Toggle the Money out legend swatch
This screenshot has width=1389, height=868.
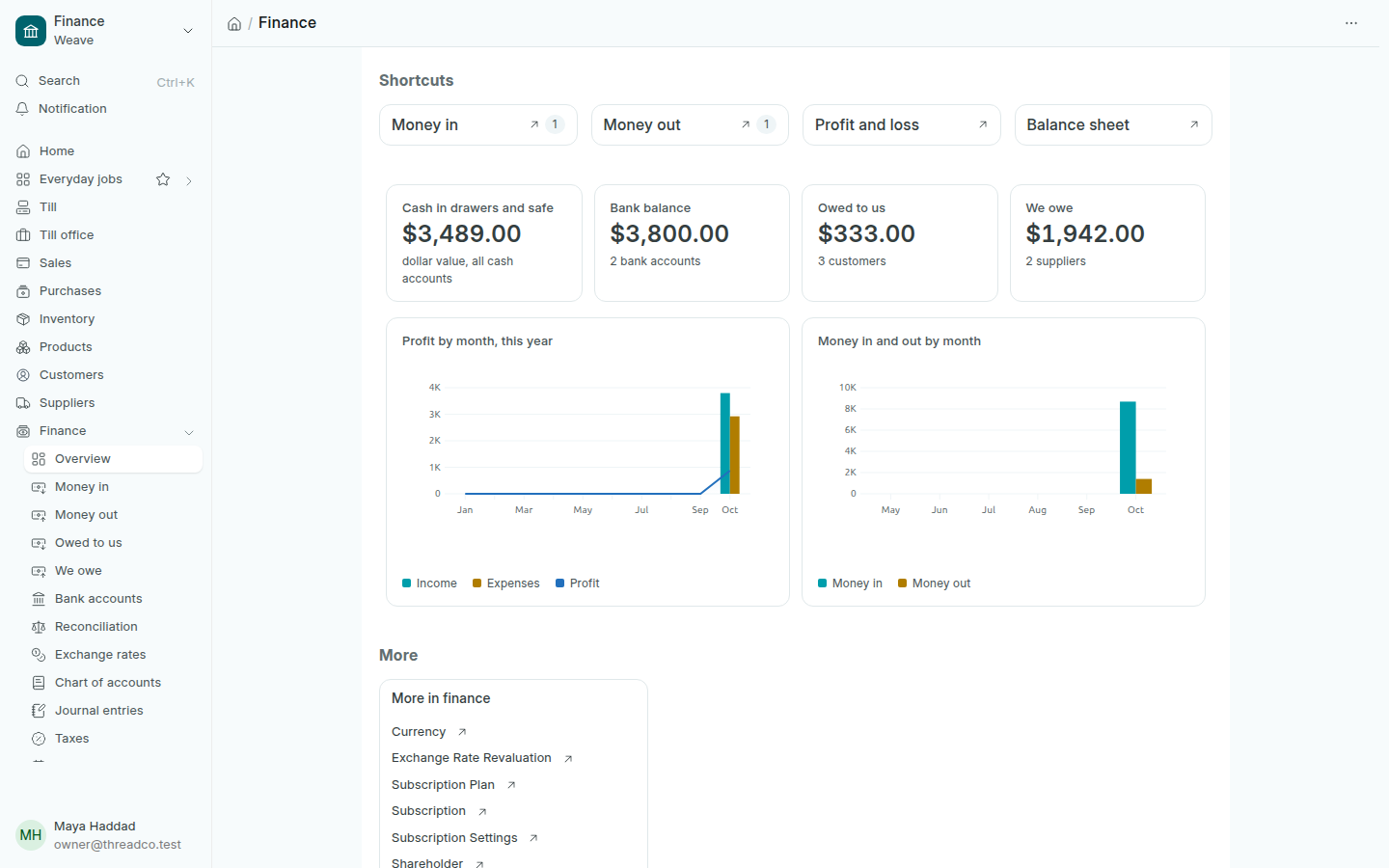pos(903,583)
